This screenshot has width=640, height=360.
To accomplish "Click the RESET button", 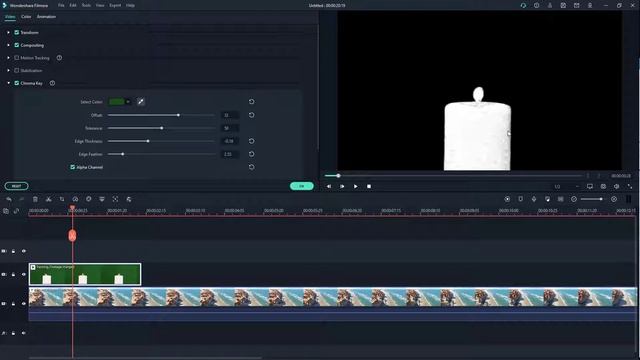I will (16, 186).
